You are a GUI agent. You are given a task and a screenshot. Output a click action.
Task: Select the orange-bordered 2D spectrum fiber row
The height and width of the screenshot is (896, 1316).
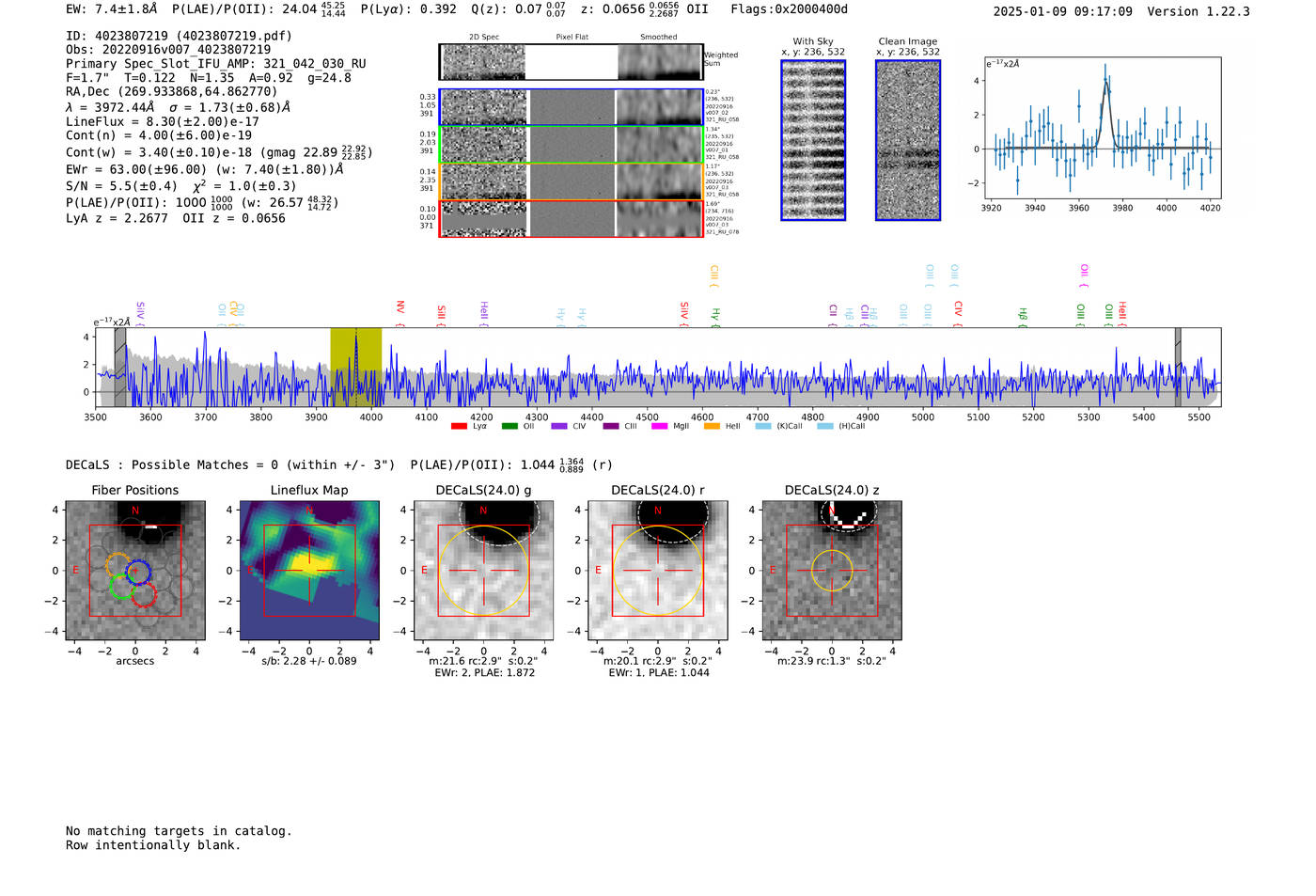point(572,181)
